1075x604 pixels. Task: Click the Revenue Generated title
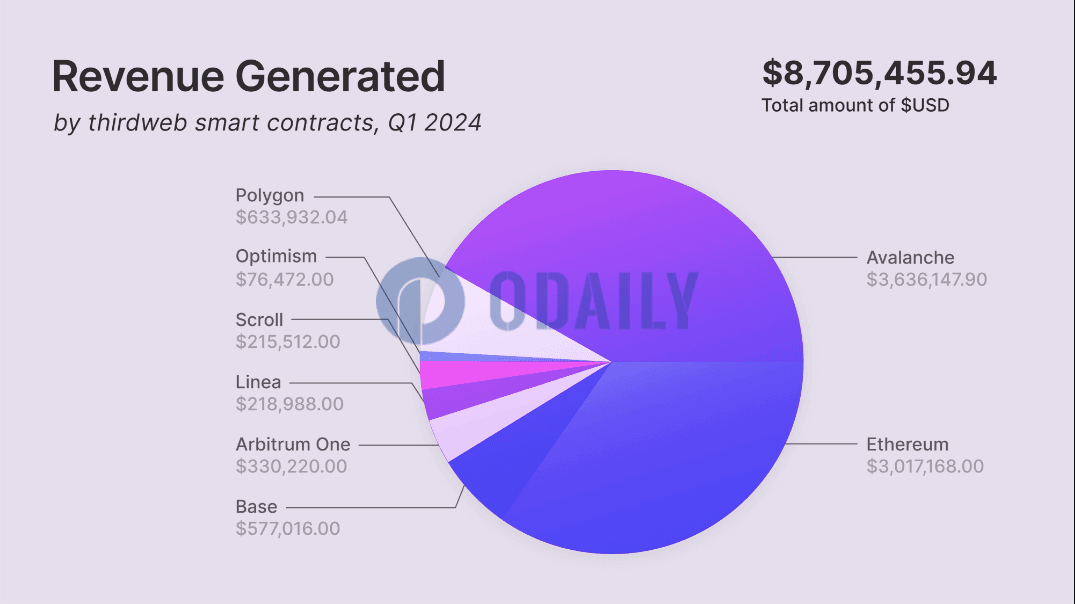pos(248,76)
